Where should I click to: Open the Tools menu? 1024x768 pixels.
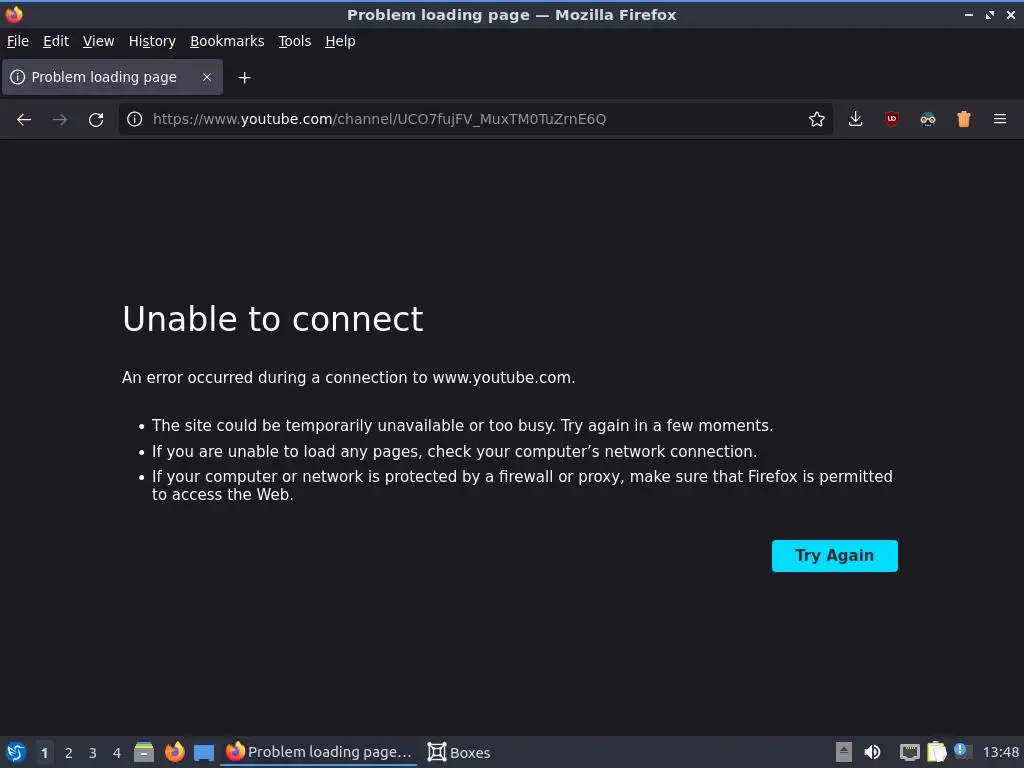(x=295, y=41)
